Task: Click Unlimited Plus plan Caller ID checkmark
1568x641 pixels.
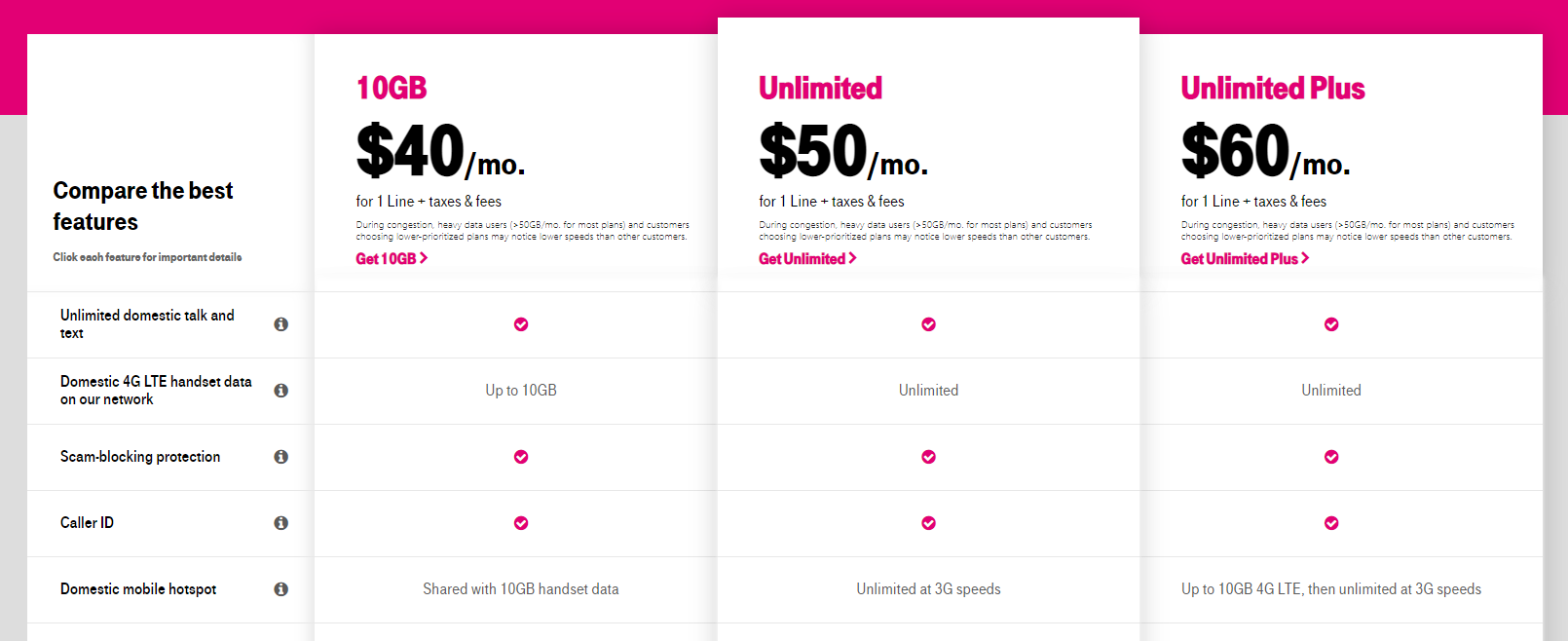Action: [x=1331, y=523]
